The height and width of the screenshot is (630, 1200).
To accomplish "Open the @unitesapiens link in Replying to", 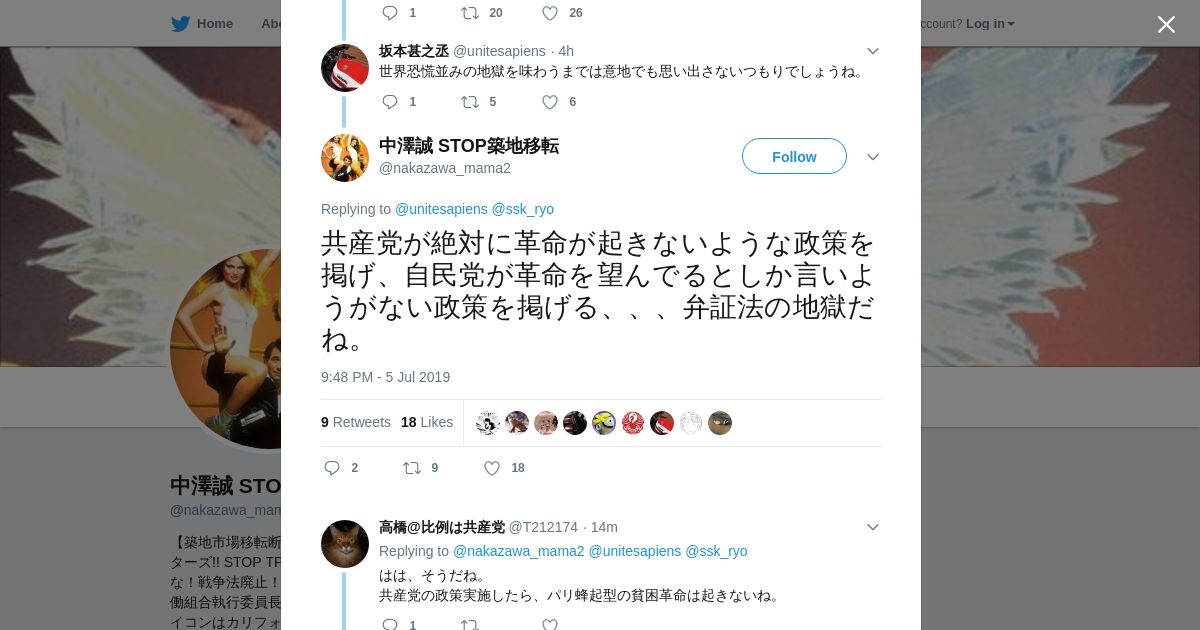I will (x=441, y=209).
